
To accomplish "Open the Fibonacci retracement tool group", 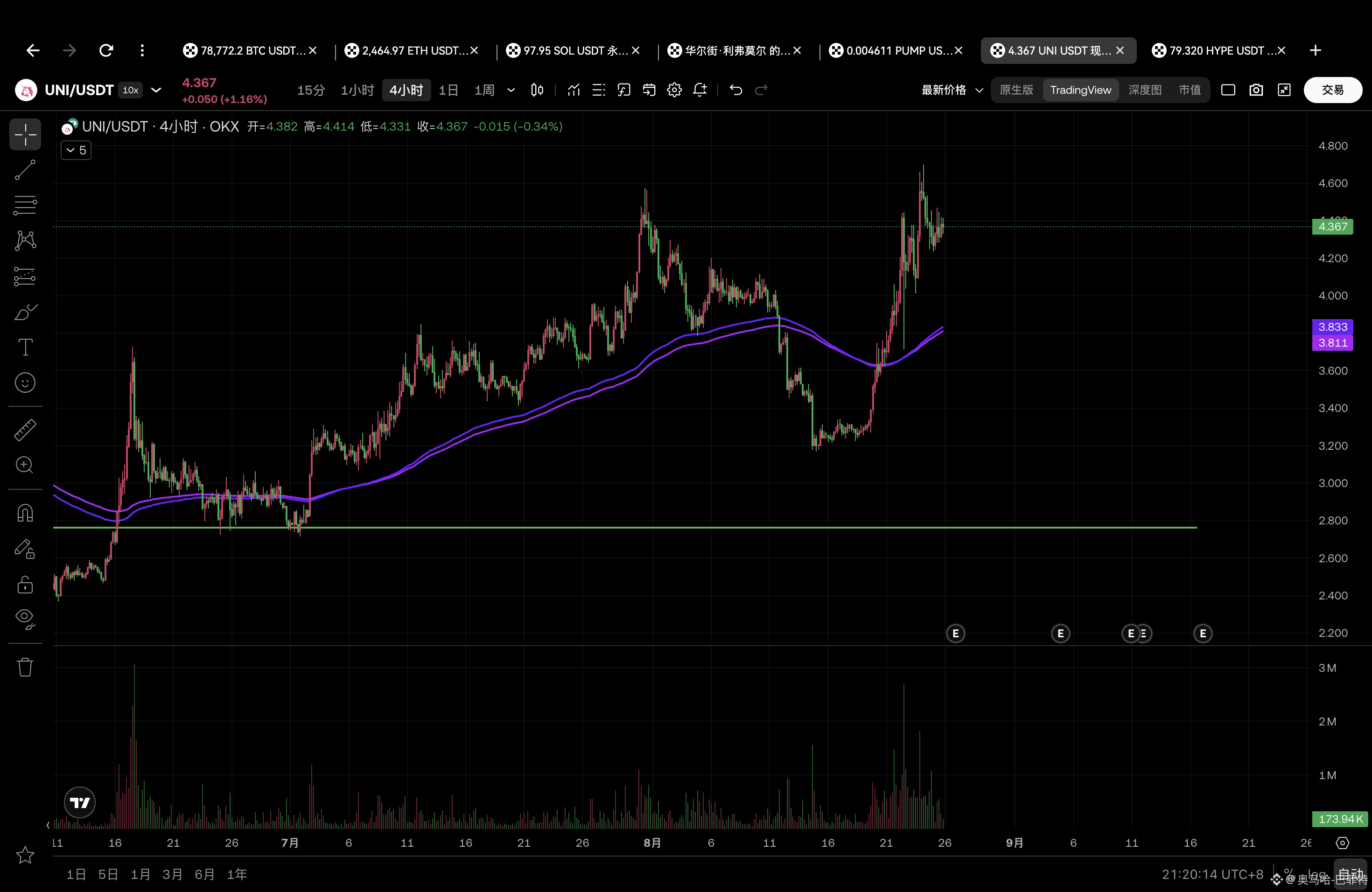I will (x=25, y=205).
